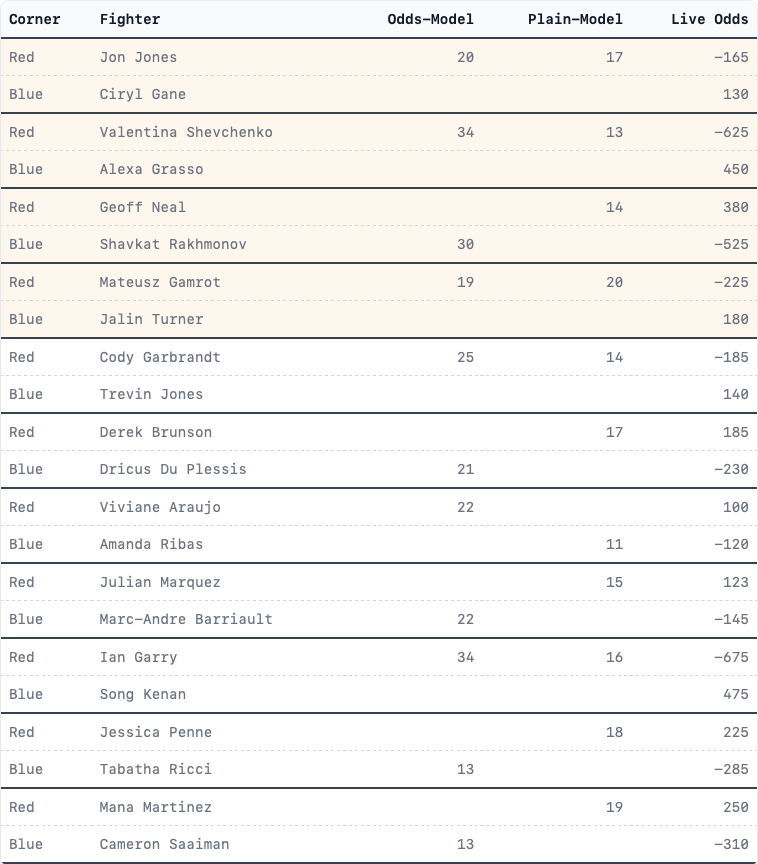Select the Ciryl Gane fighter cell
This screenshot has height=864, width=758.
coord(143,94)
